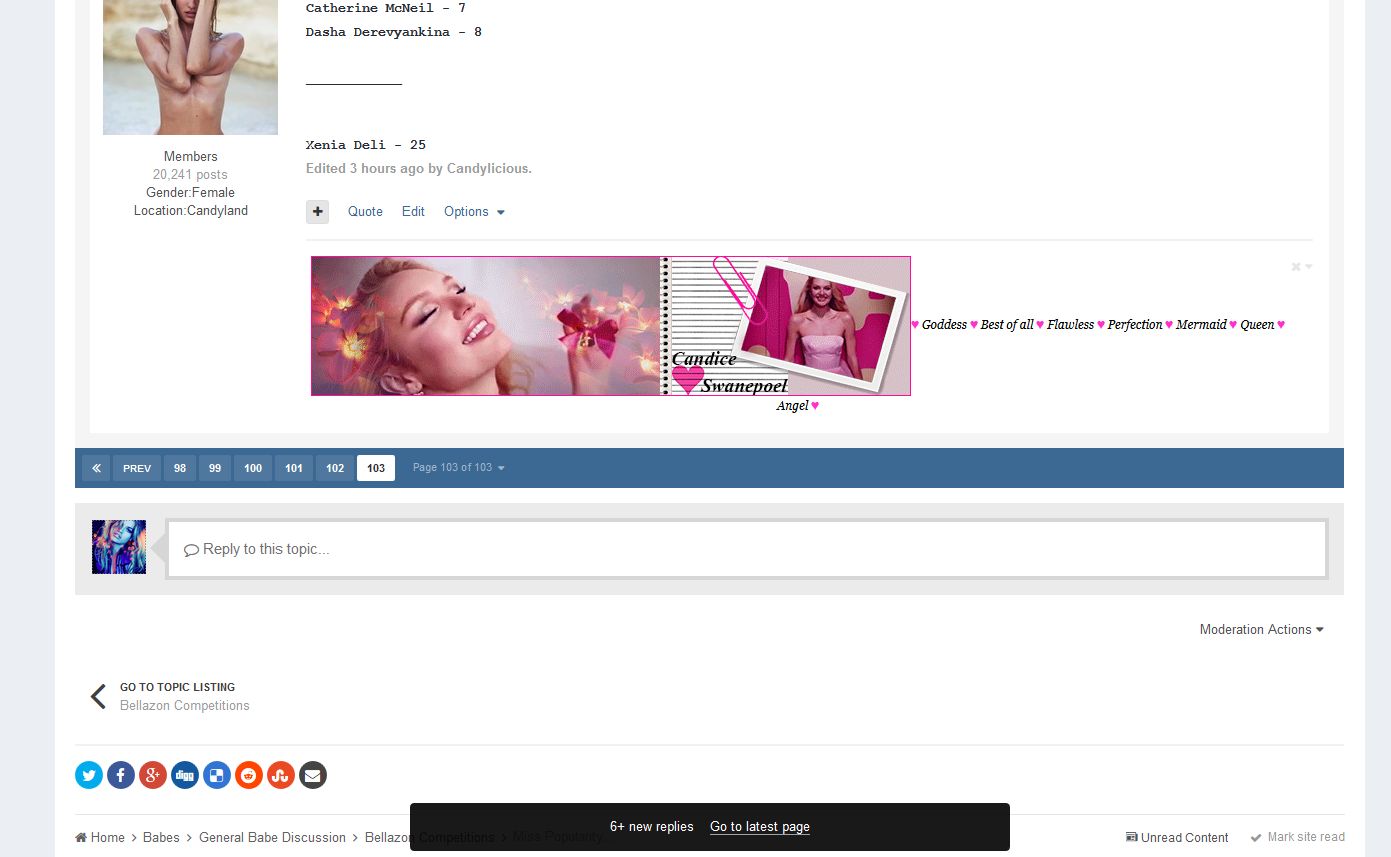Go to the PREV page
Screen dimensions: 1391x857
[x=137, y=468]
